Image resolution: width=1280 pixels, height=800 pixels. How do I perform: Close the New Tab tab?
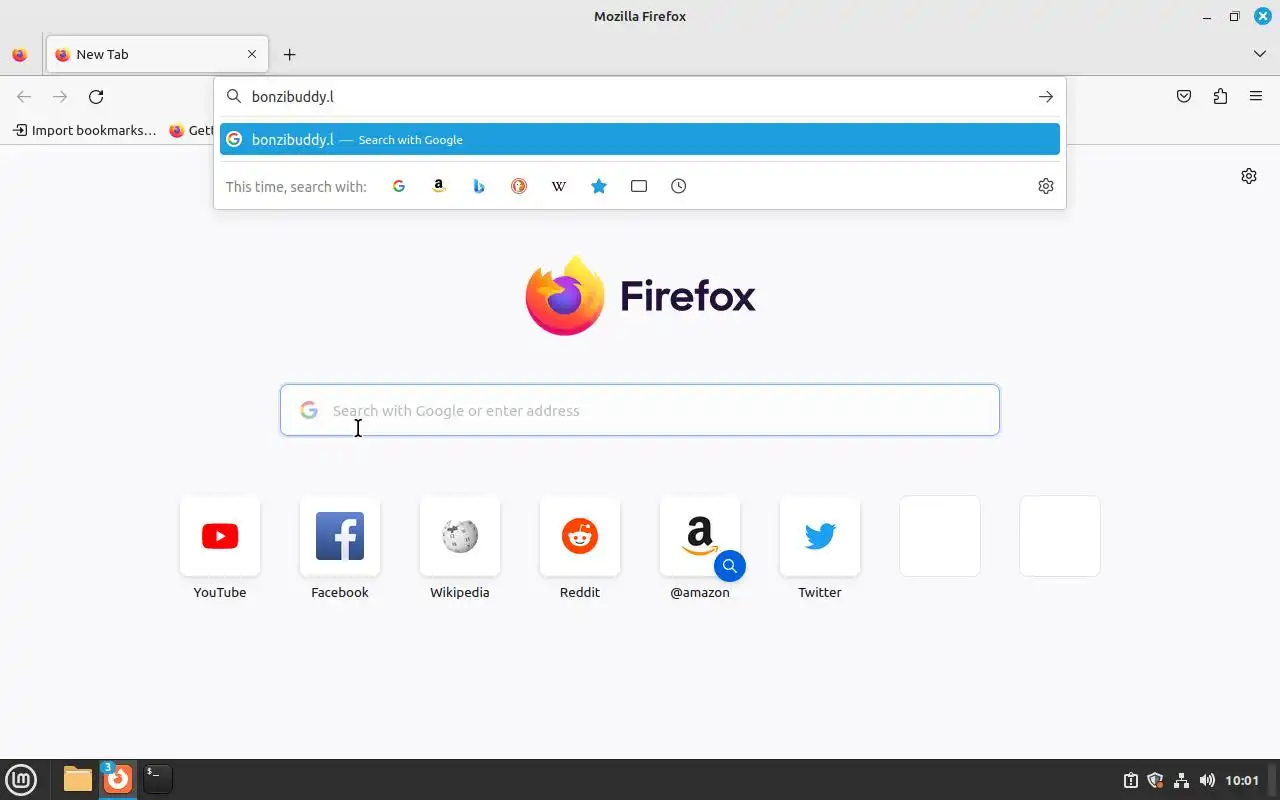pyautogui.click(x=252, y=55)
